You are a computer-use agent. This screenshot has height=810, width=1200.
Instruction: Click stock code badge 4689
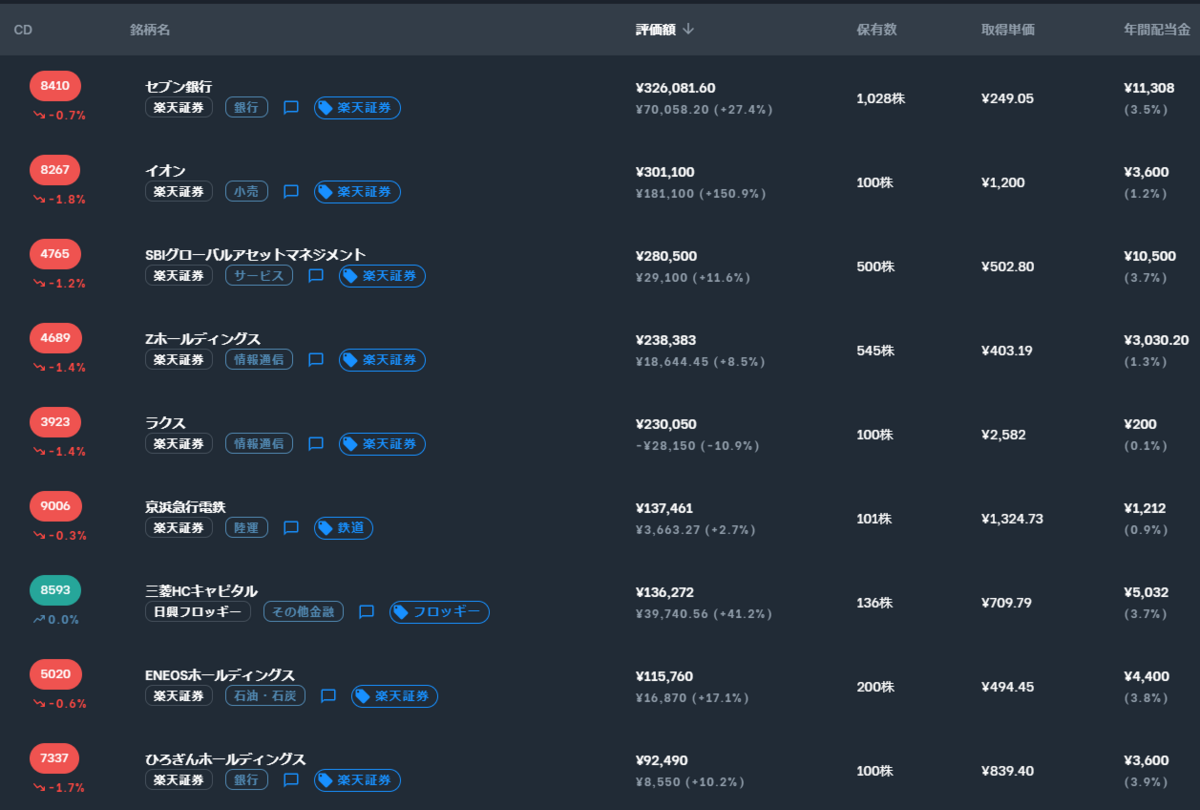55,338
